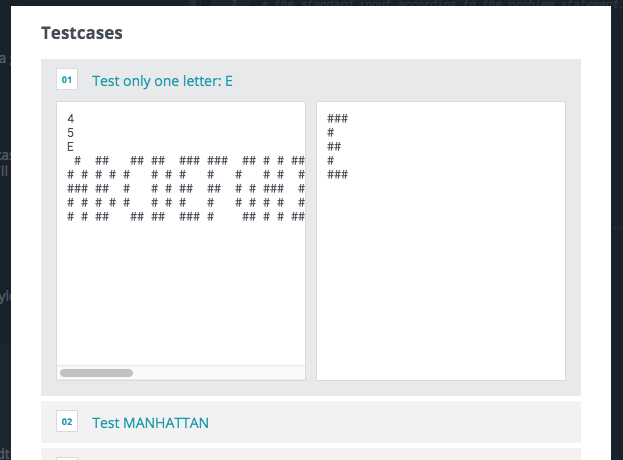Expand the partially visible third testcase row
The height and width of the screenshot is (460, 623).
pos(311,454)
